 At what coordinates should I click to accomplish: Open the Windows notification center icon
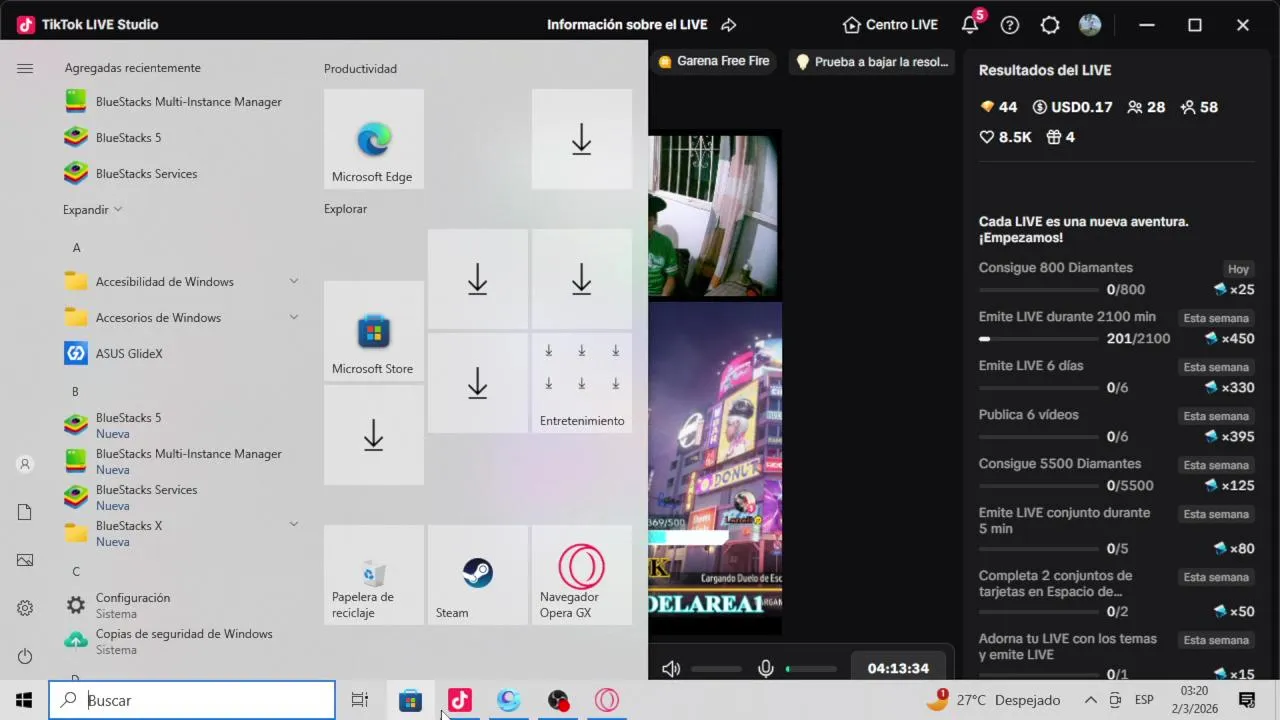click(x=1247, y=700)
